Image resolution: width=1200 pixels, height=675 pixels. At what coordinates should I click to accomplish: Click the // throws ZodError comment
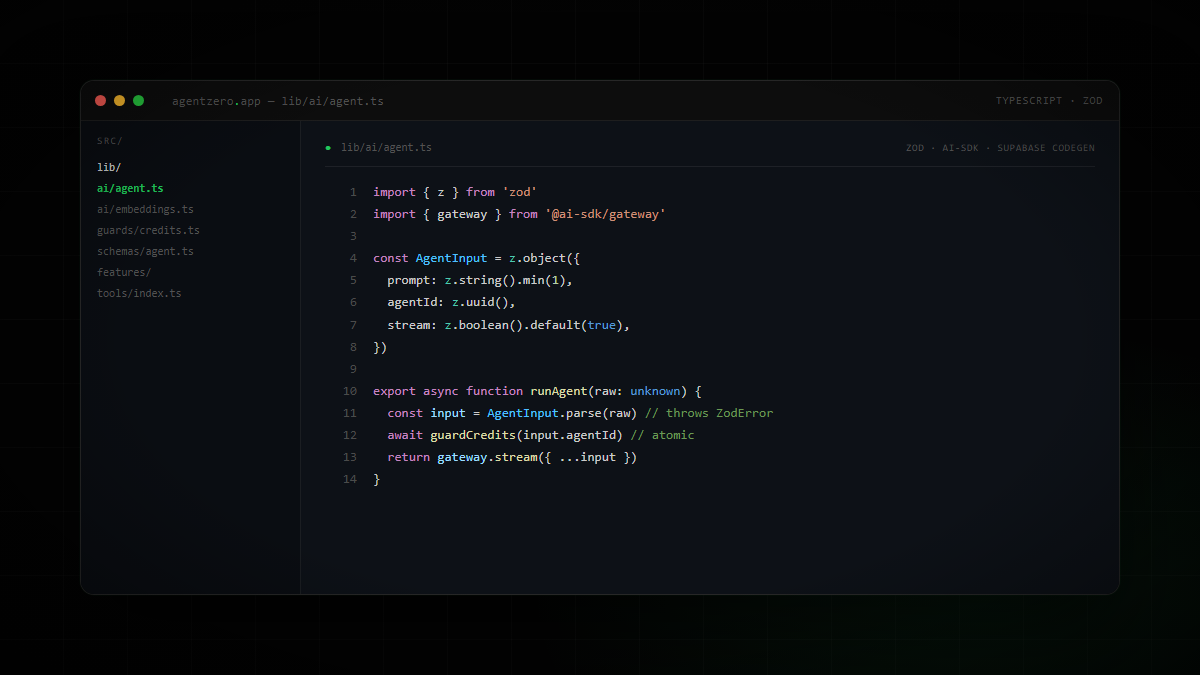[709, 413]
